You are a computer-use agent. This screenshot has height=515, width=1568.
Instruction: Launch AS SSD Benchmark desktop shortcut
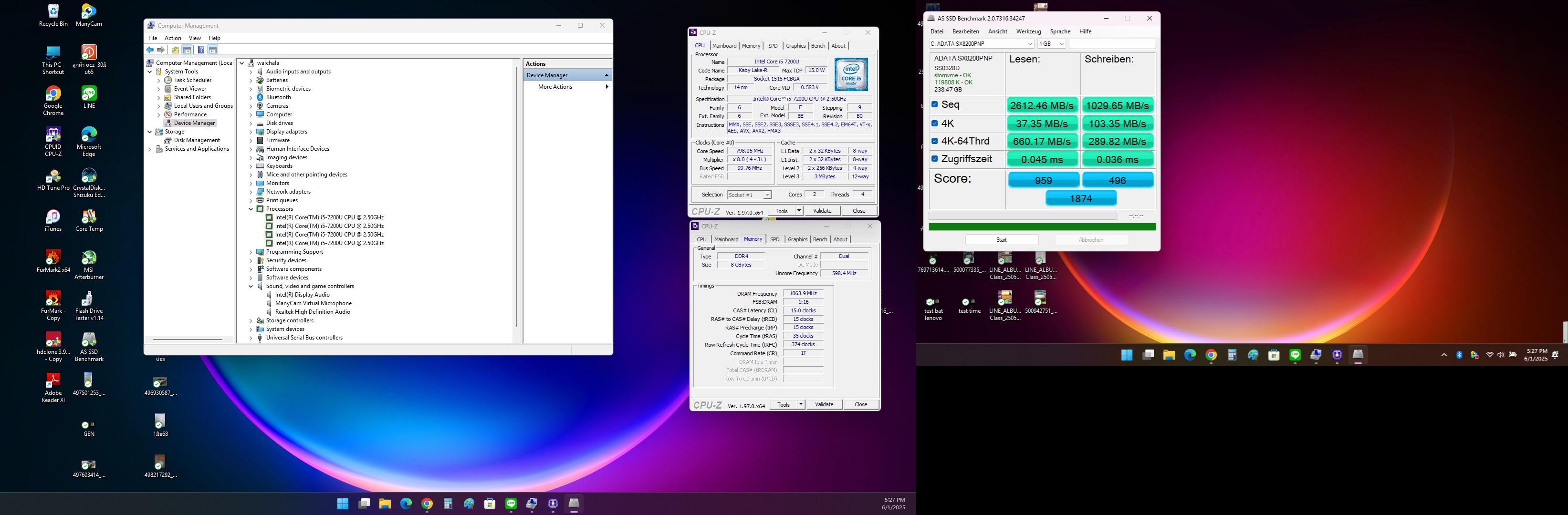[x=89, y=347]
